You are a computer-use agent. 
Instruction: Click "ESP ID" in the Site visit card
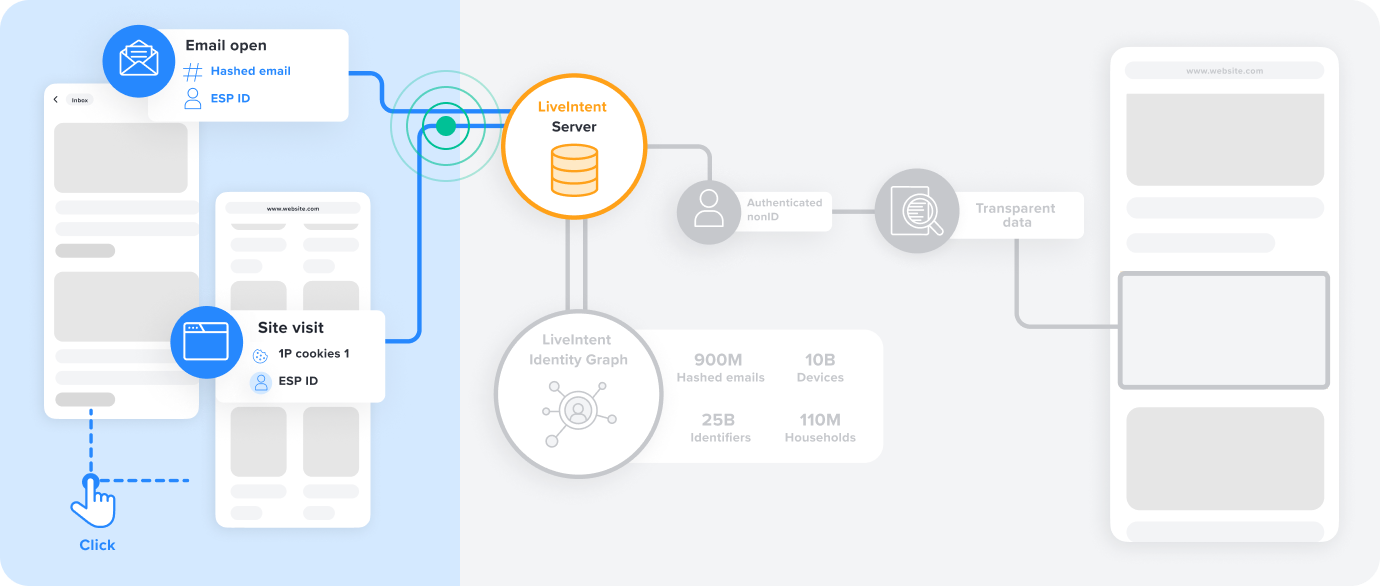click(299, 381)
